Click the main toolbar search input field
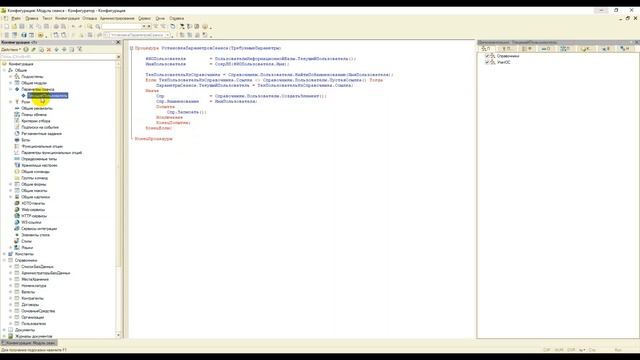640x360 pixels. click(121, 27)
